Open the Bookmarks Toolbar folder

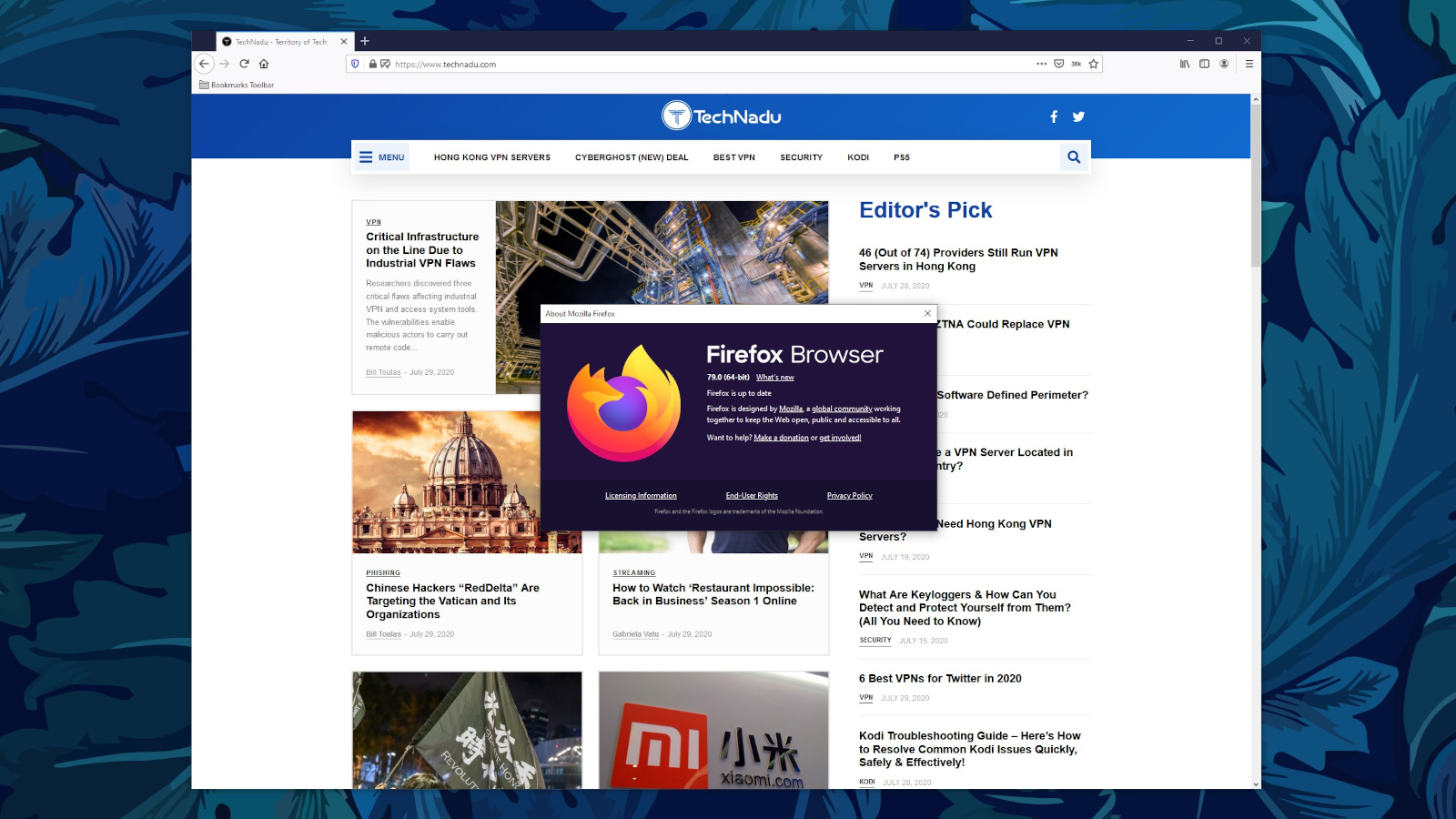tap(237, 85)
